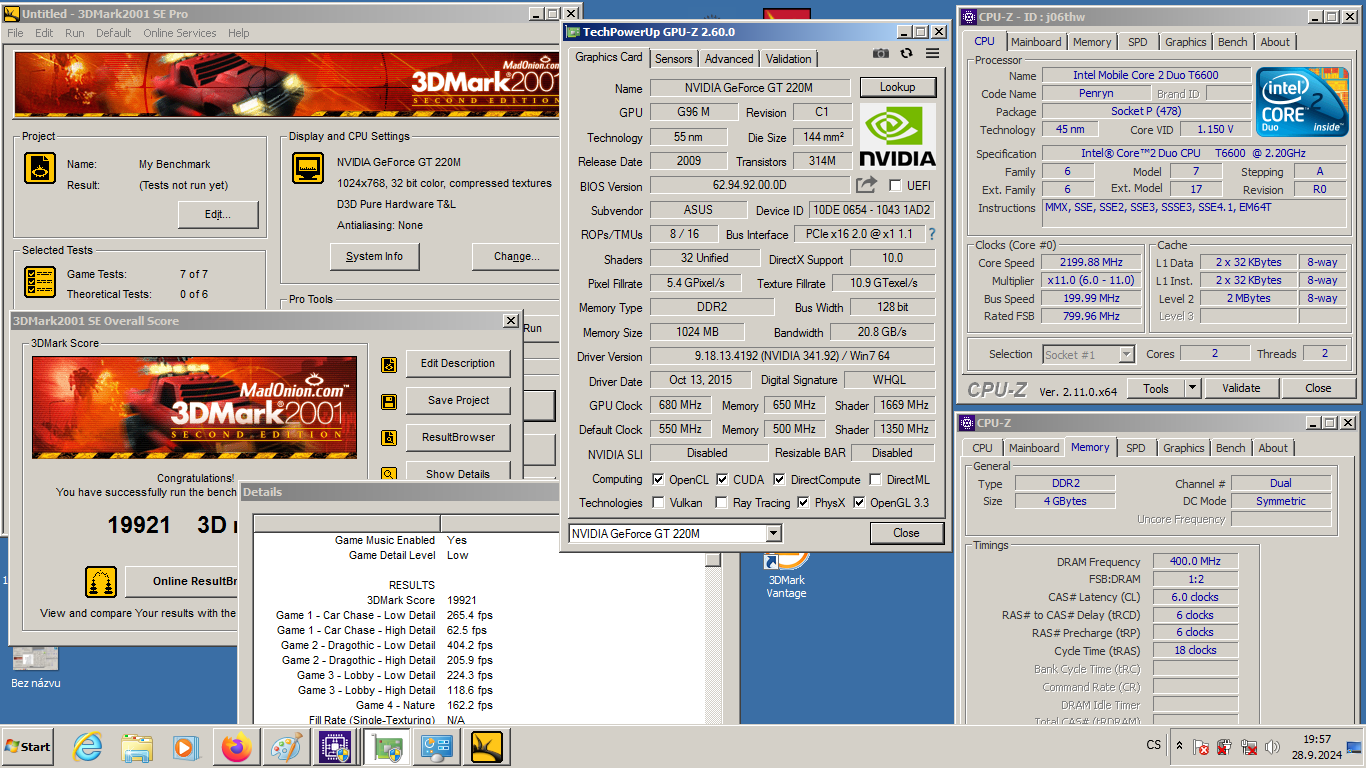Click the Show Details magnifier icon
This screenshot has height=768, width=1366.
(389, 474)
